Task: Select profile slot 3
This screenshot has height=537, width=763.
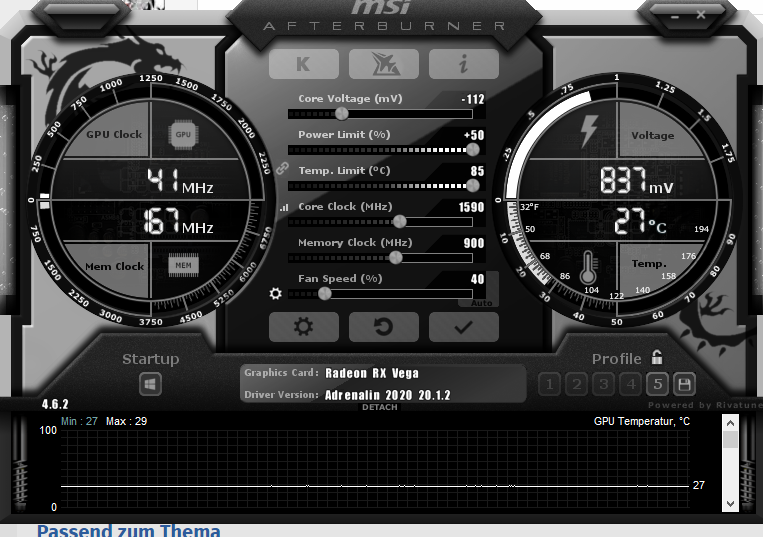Action: tap(603, 384)
